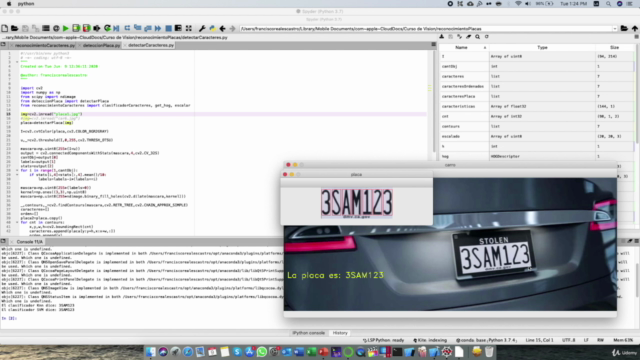The height and width of the screenshot is (360, 640).
Task: Sort variables by Type column header
Action: 542,47
